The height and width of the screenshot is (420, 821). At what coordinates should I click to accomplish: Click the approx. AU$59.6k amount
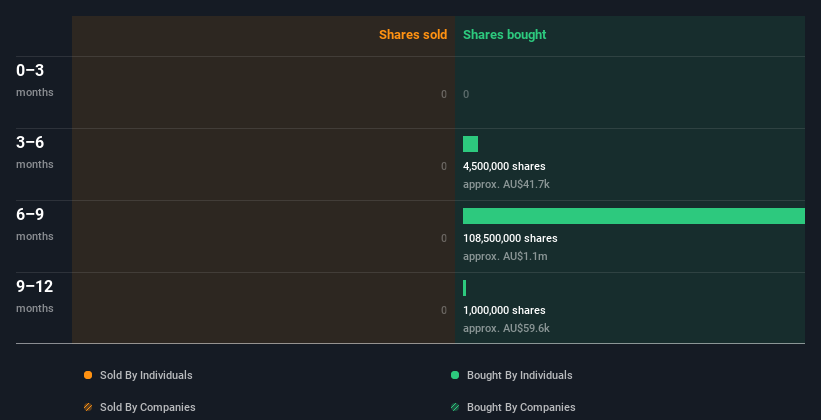506,328
